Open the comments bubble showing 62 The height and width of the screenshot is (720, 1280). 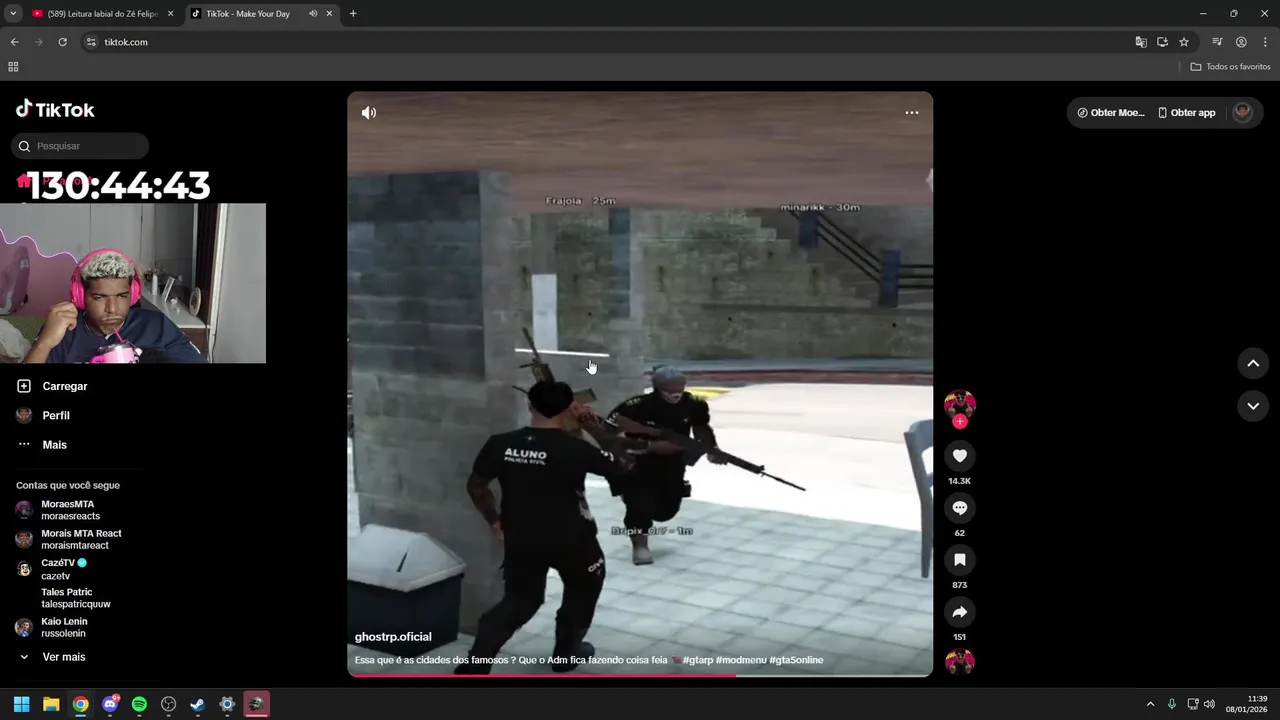point(960,508)
